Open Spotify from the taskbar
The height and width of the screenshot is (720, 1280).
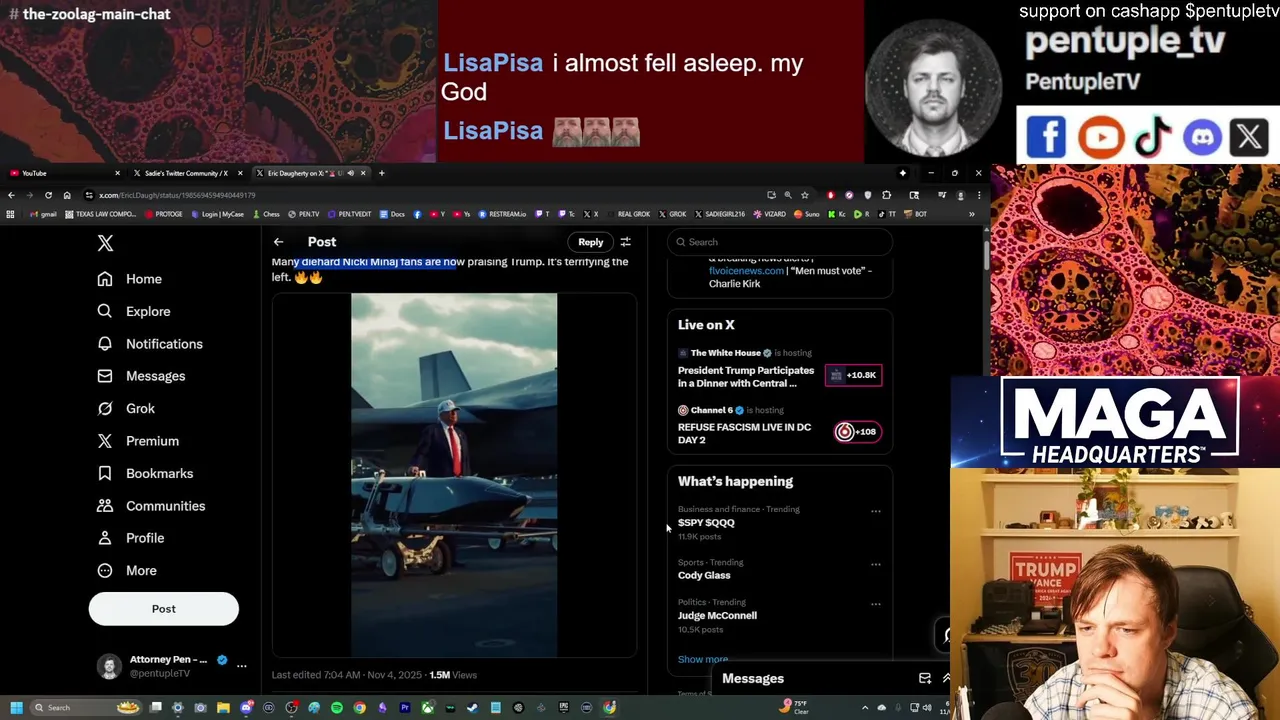(x=337, y=708)
